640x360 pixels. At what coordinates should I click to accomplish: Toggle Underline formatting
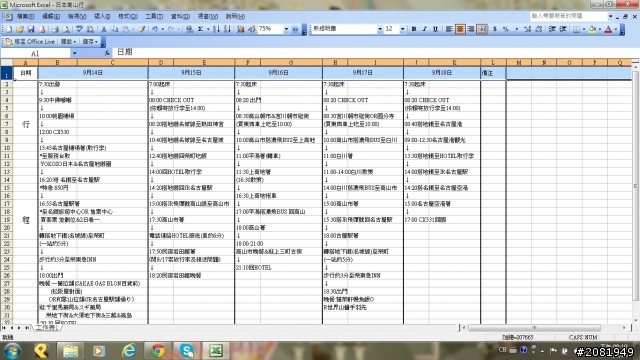click(436, 29)
